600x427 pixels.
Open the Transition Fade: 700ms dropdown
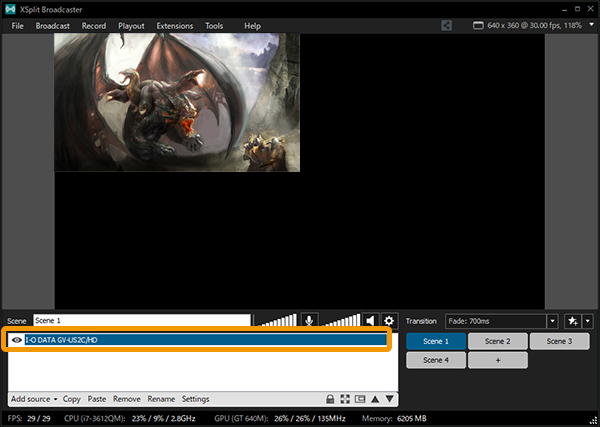pos(552,321)
